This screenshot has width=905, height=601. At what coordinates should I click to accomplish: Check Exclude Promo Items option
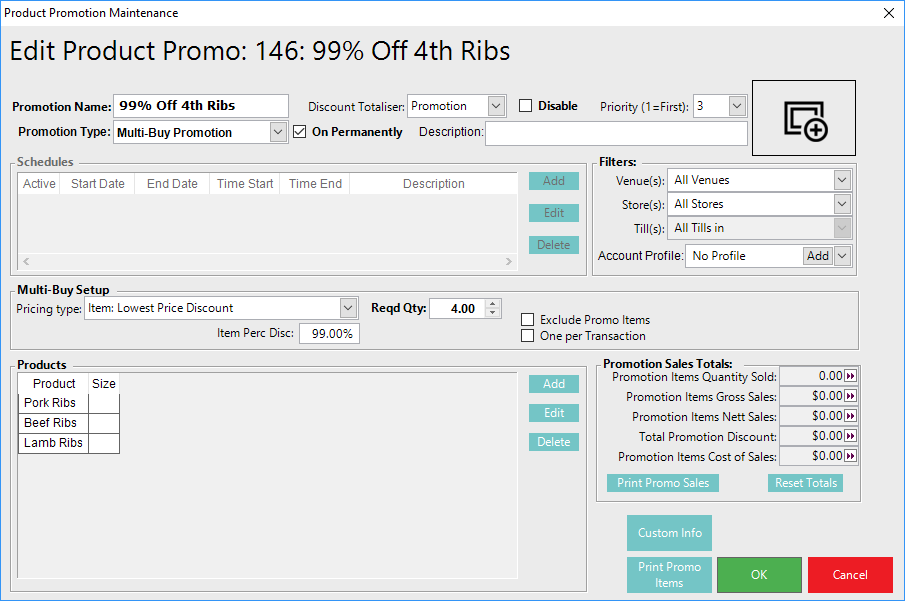pos(527,320)
